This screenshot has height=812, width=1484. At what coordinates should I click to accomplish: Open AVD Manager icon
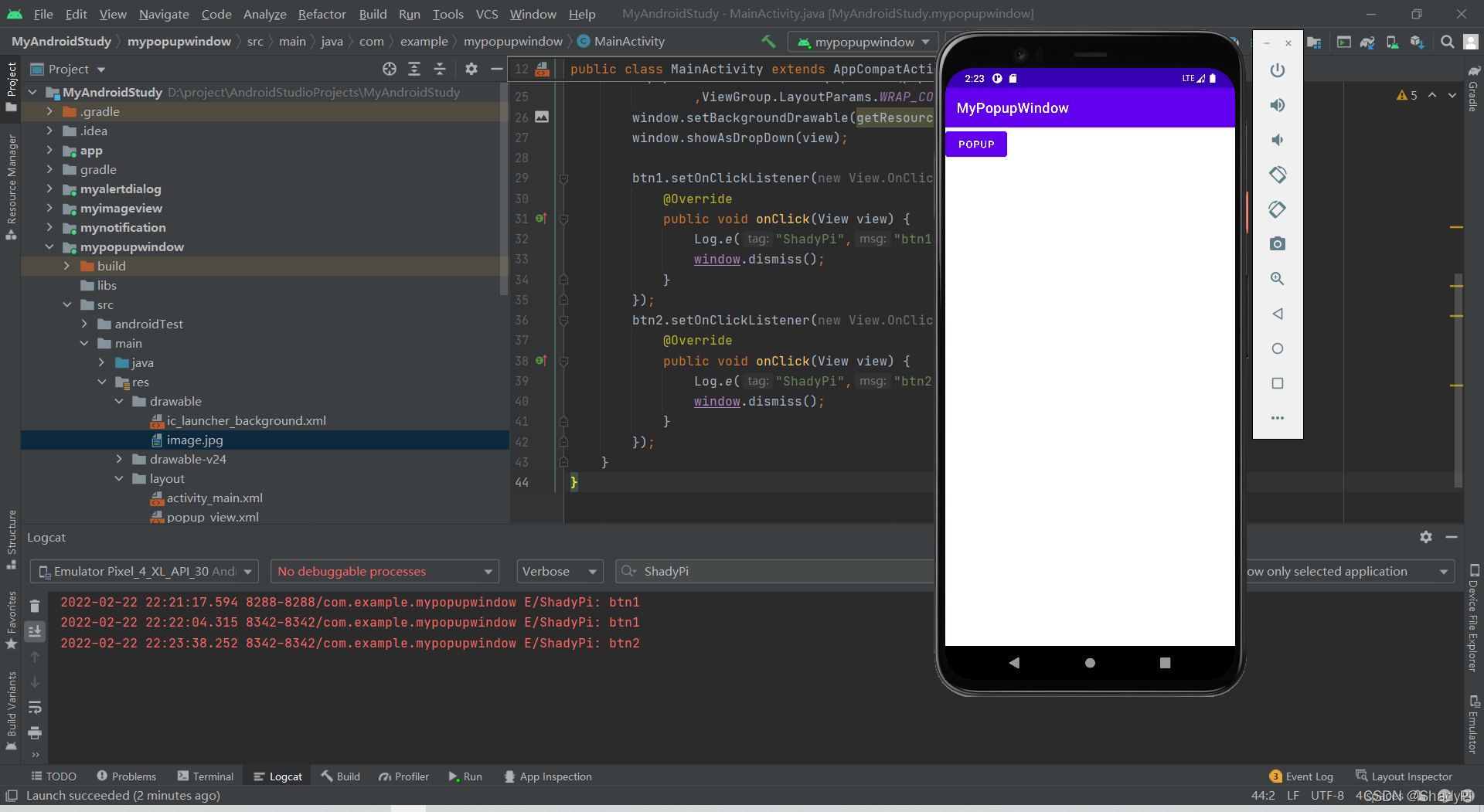point(1392,42)
